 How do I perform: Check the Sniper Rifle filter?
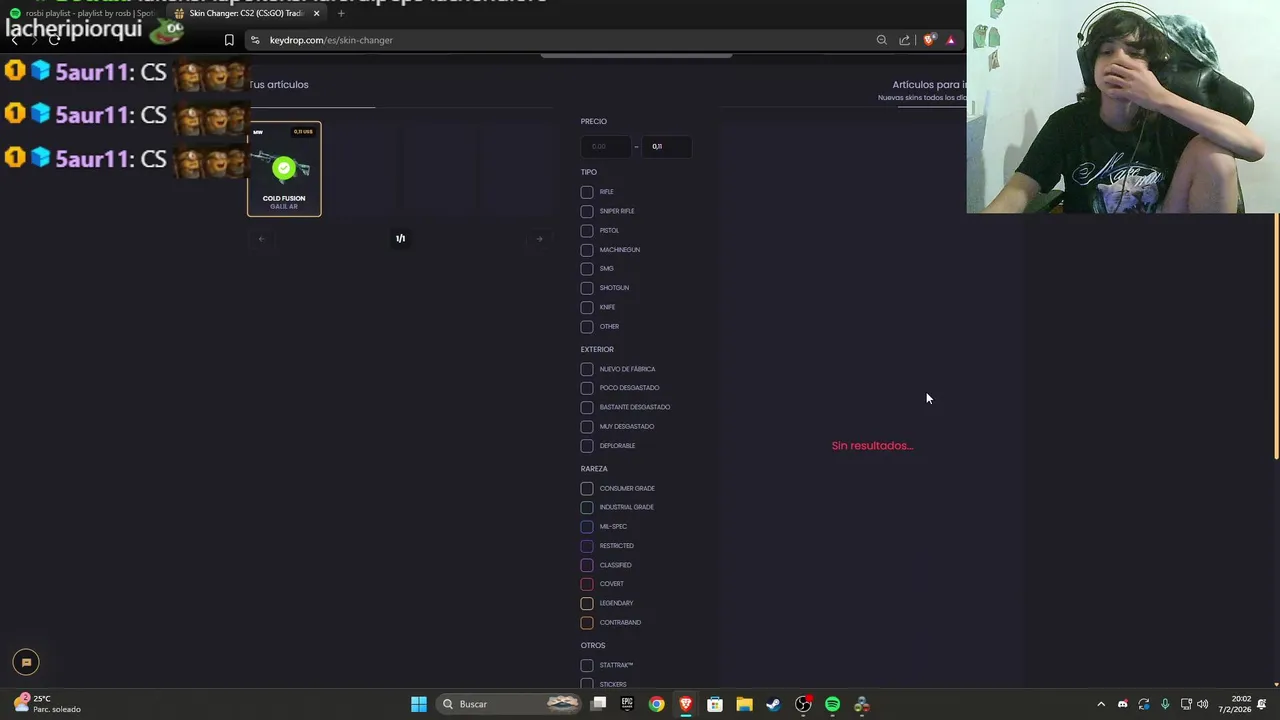(587, 211)
